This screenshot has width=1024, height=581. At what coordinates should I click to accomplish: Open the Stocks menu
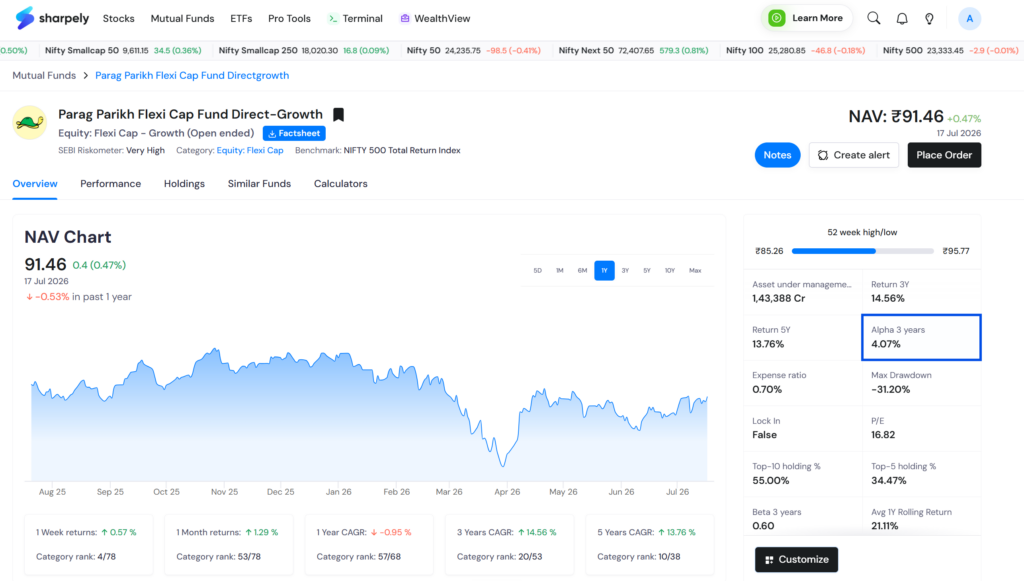click(118, 18)
